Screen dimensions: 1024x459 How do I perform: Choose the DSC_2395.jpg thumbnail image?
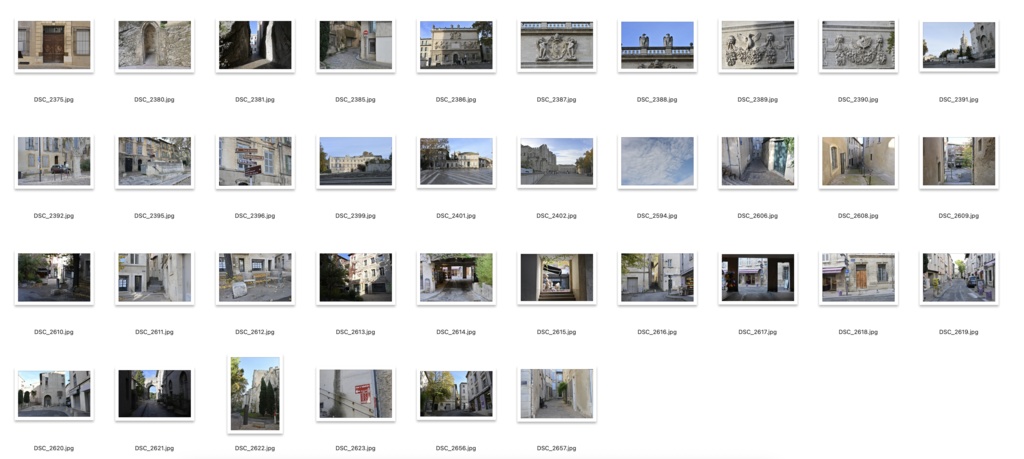click(x=155, y=161)
